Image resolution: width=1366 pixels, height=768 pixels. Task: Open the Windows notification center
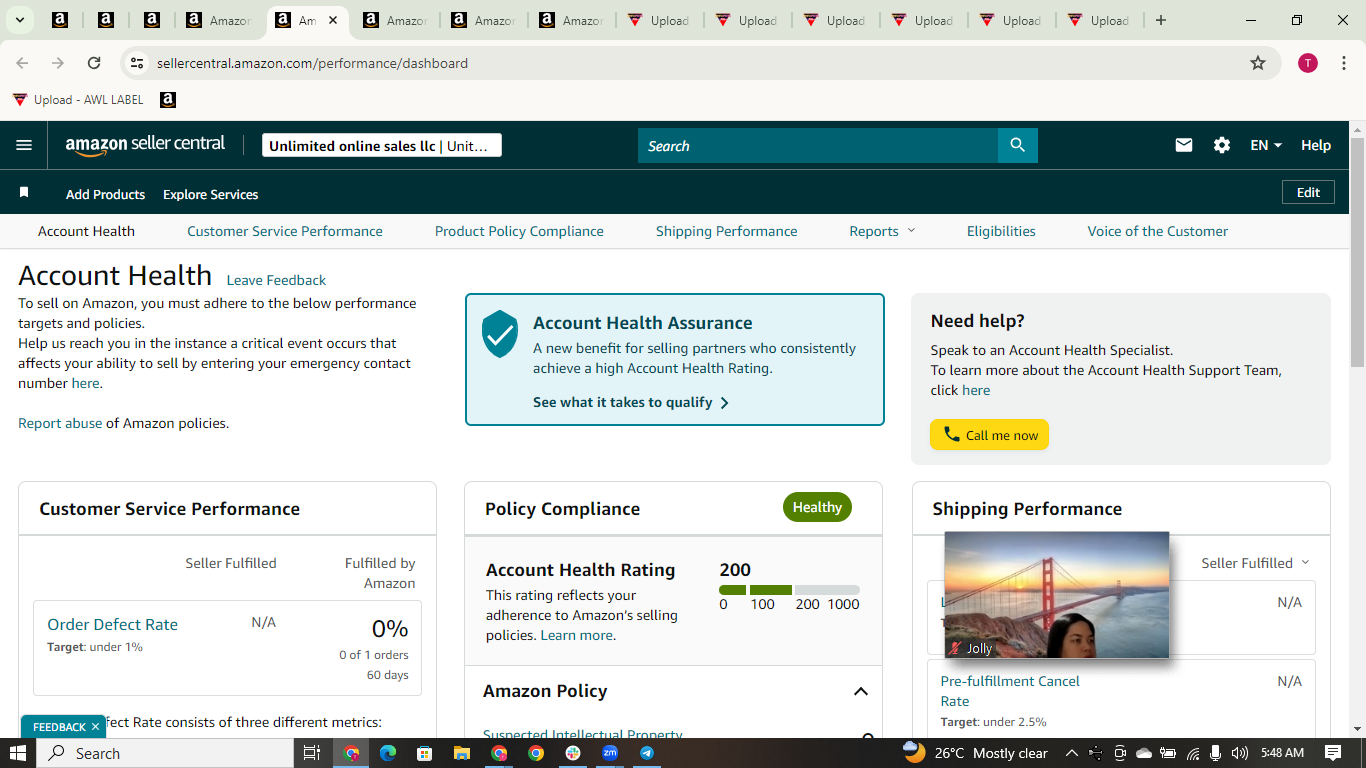(x=1333, y=753)
